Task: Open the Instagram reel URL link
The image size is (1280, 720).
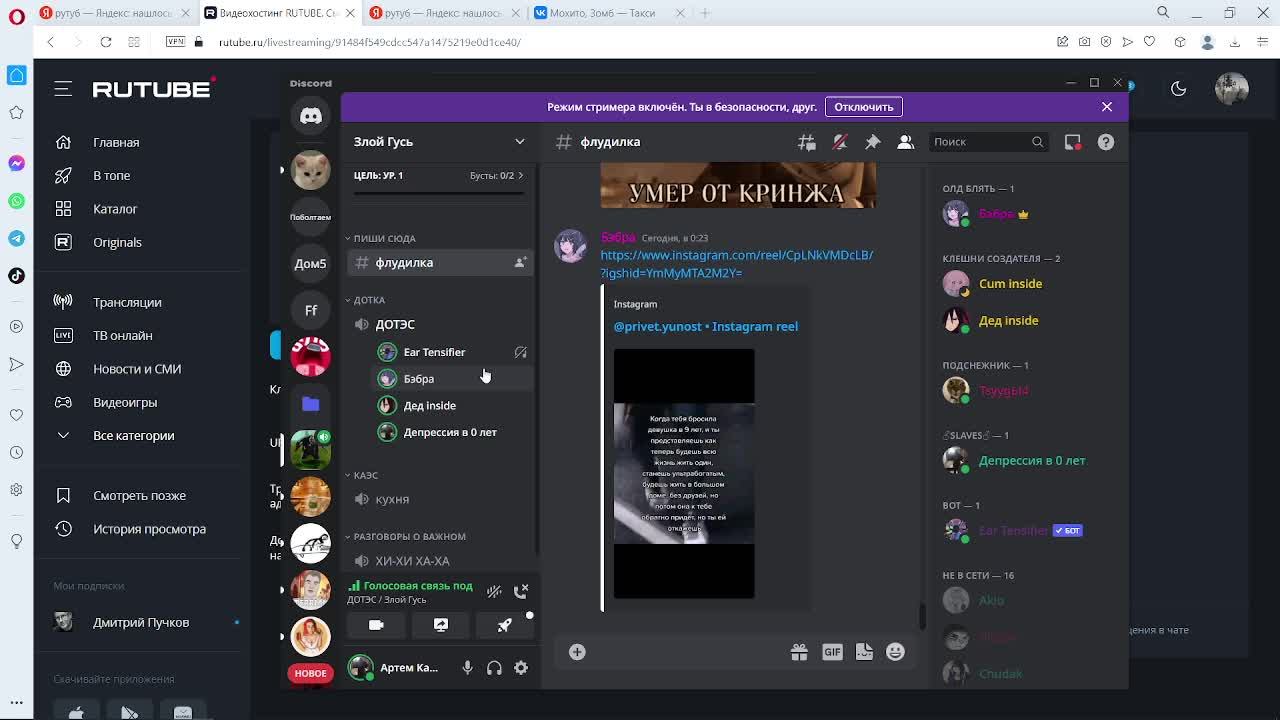Action: click(736, 264)
